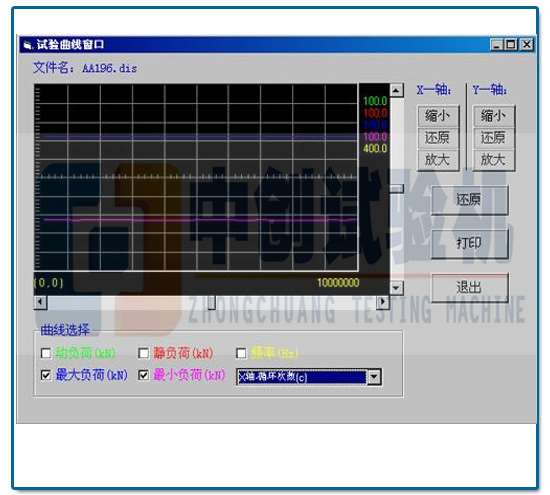Click the vertical scrollbar down arrow
The image size is (550, 495).
(x=396, y=289)
